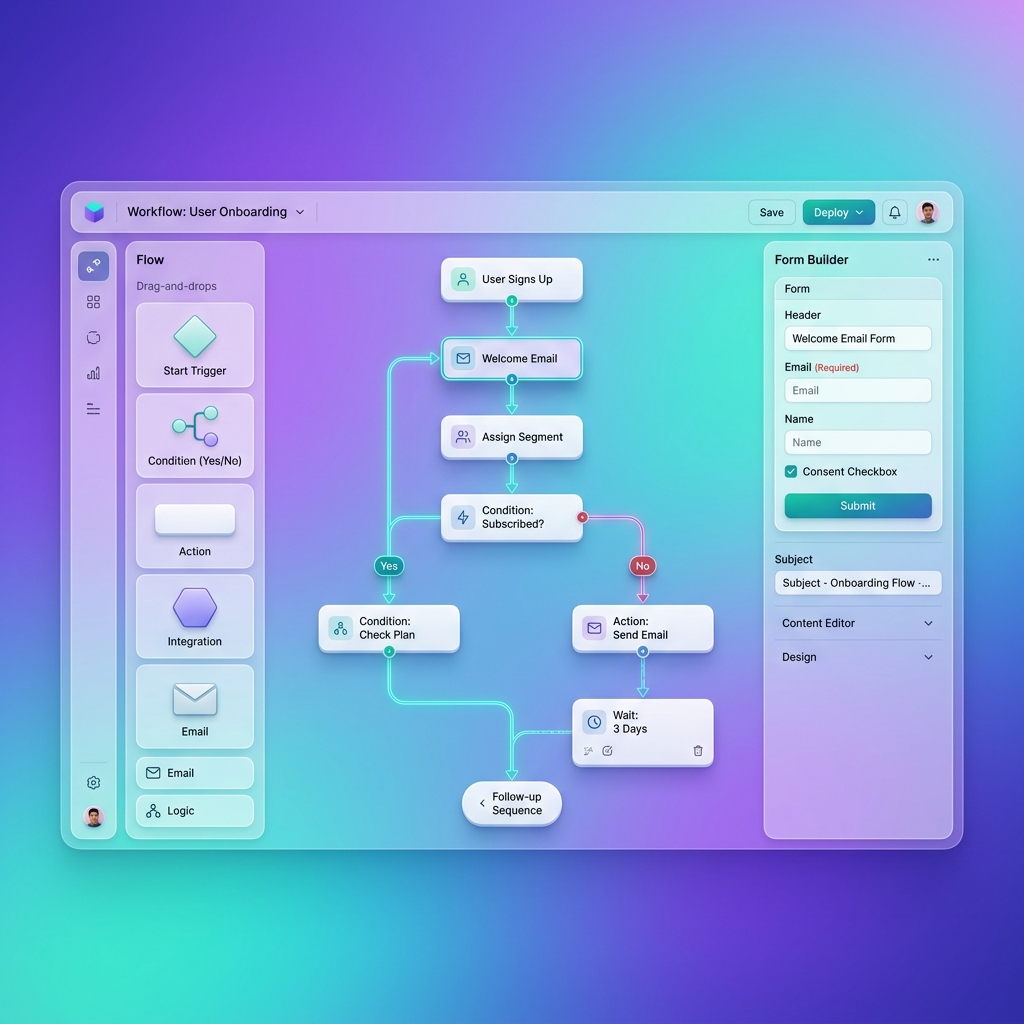Open the workflow name dropdown chevron
This screenshot has height=1024, width=1024.
tap(300, 212)
